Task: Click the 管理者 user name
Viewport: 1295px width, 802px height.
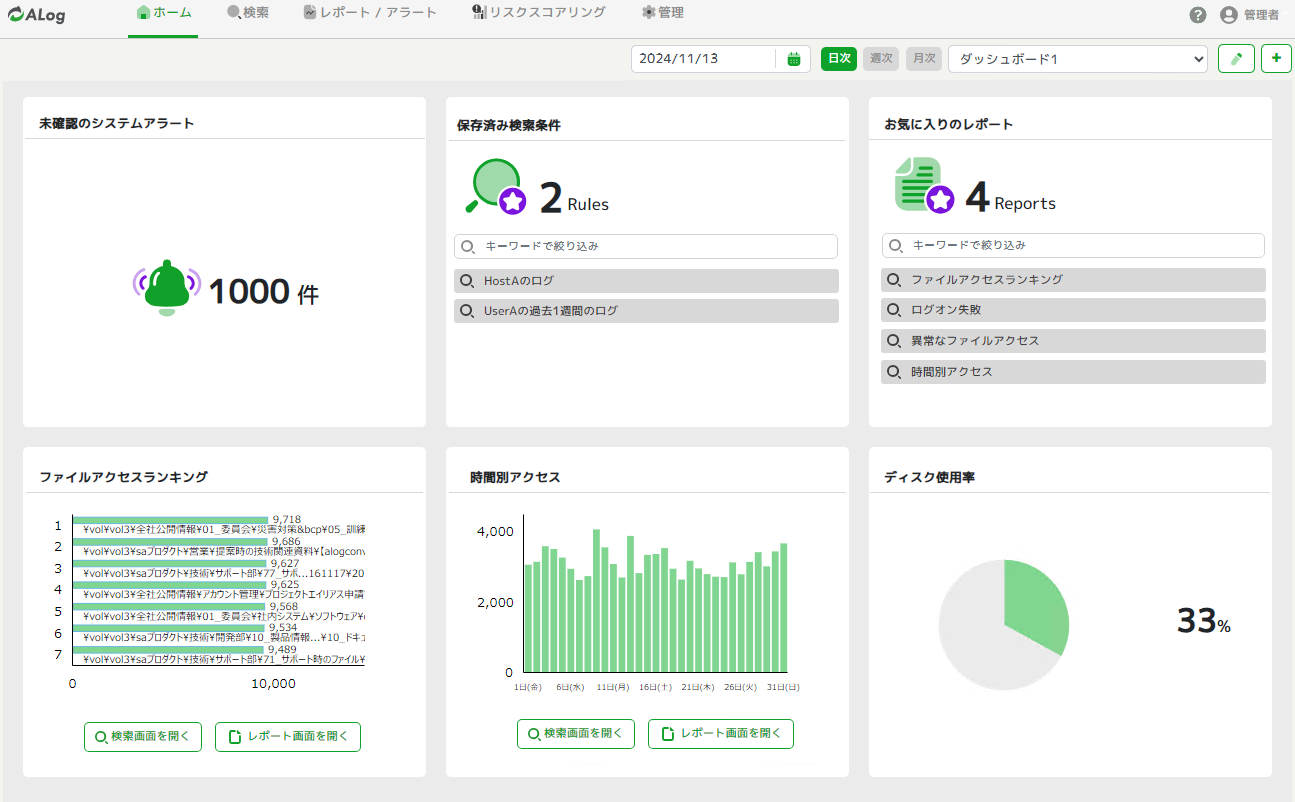Action: point(1261,15)
